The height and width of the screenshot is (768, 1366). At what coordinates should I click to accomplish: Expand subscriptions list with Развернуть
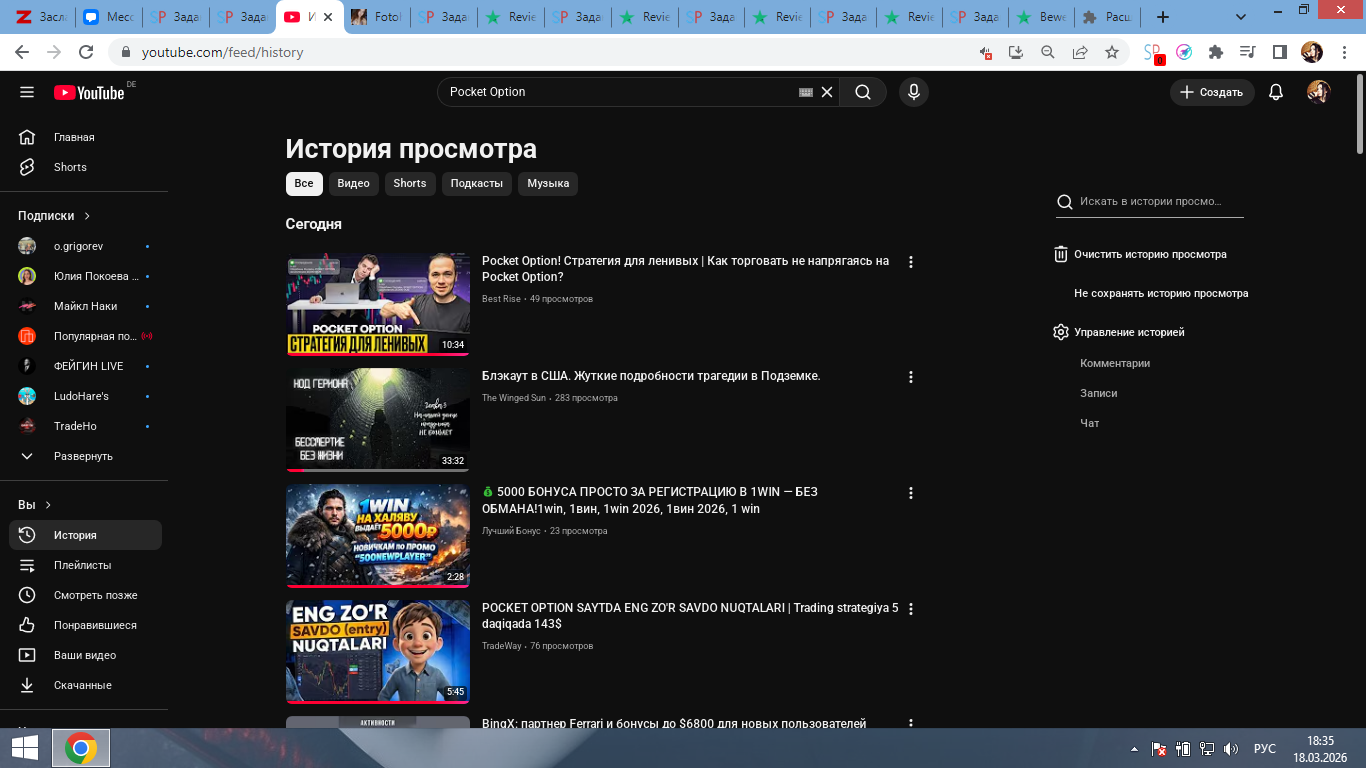click(x=85, y=456)
